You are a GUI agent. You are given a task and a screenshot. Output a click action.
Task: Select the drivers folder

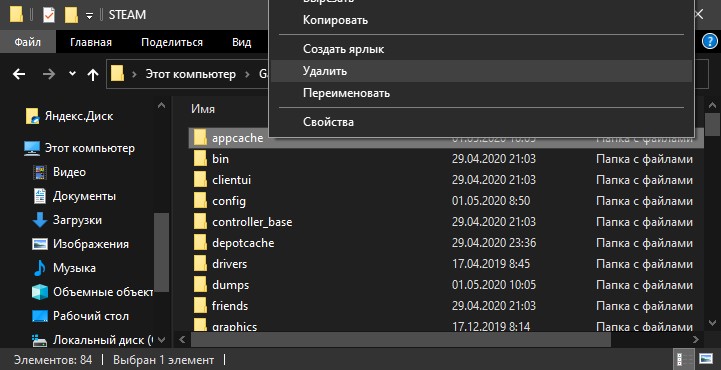pos(229,264)
